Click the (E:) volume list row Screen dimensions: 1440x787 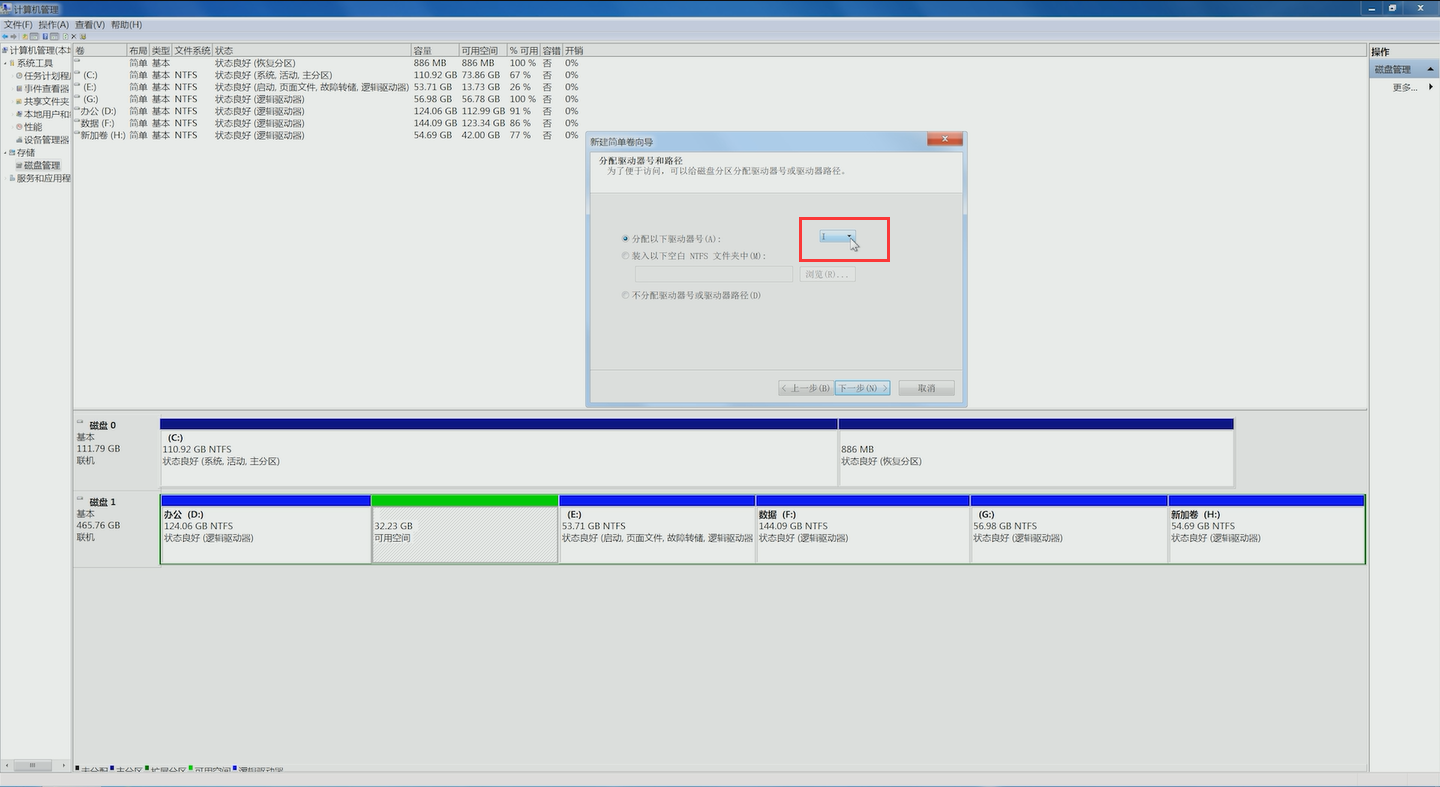coord(328,87)
